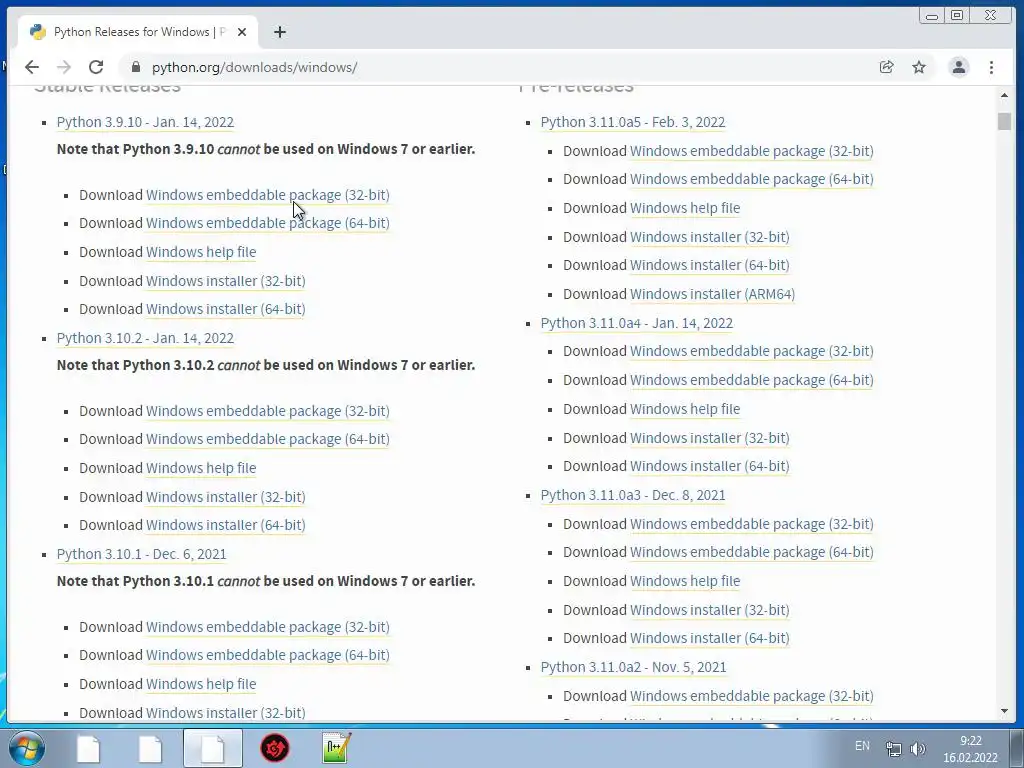
Task: Download 3.10.2 Windows installer (64-bit)
Action: click(226, 525)
